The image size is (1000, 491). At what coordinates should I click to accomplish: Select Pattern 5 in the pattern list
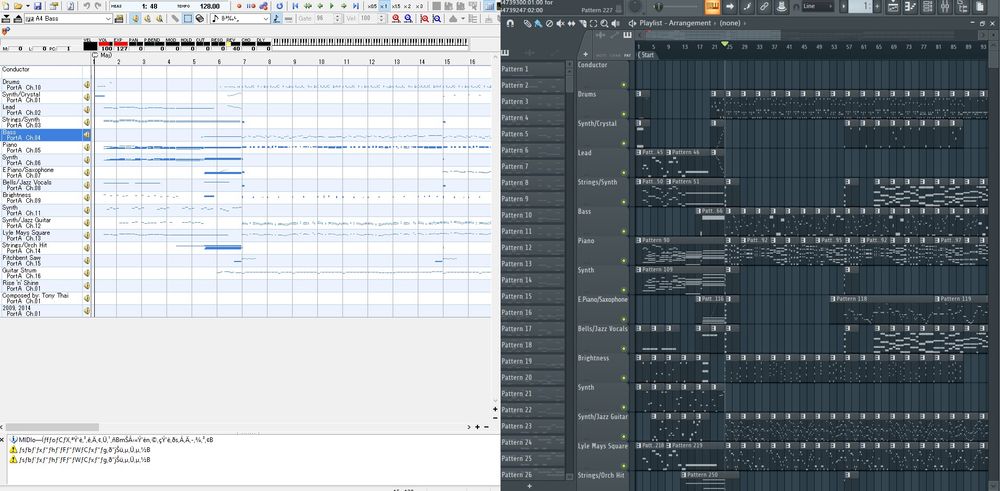[532, 135]
